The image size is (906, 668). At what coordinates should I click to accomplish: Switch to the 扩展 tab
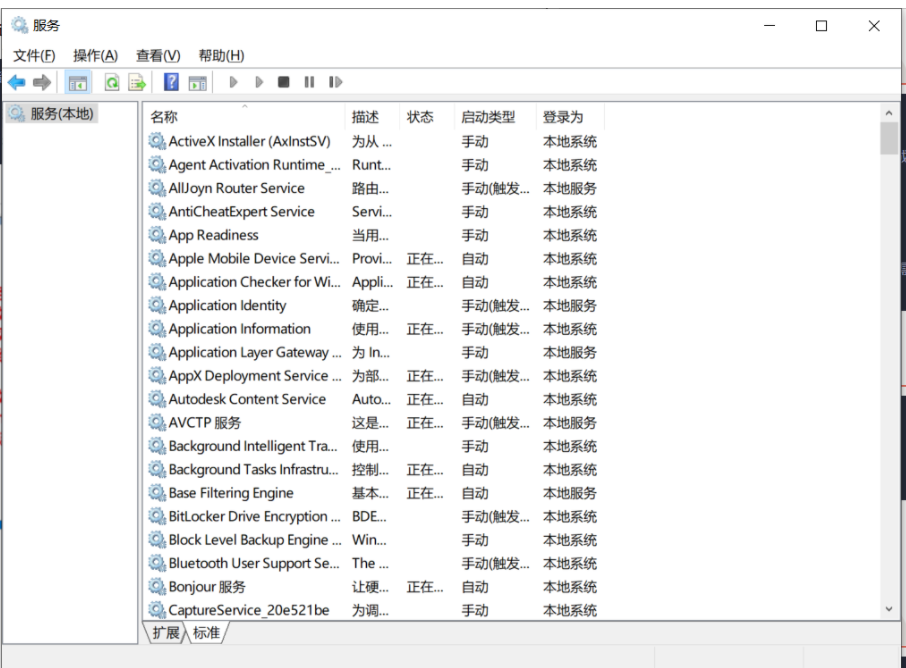coord(165,632)
